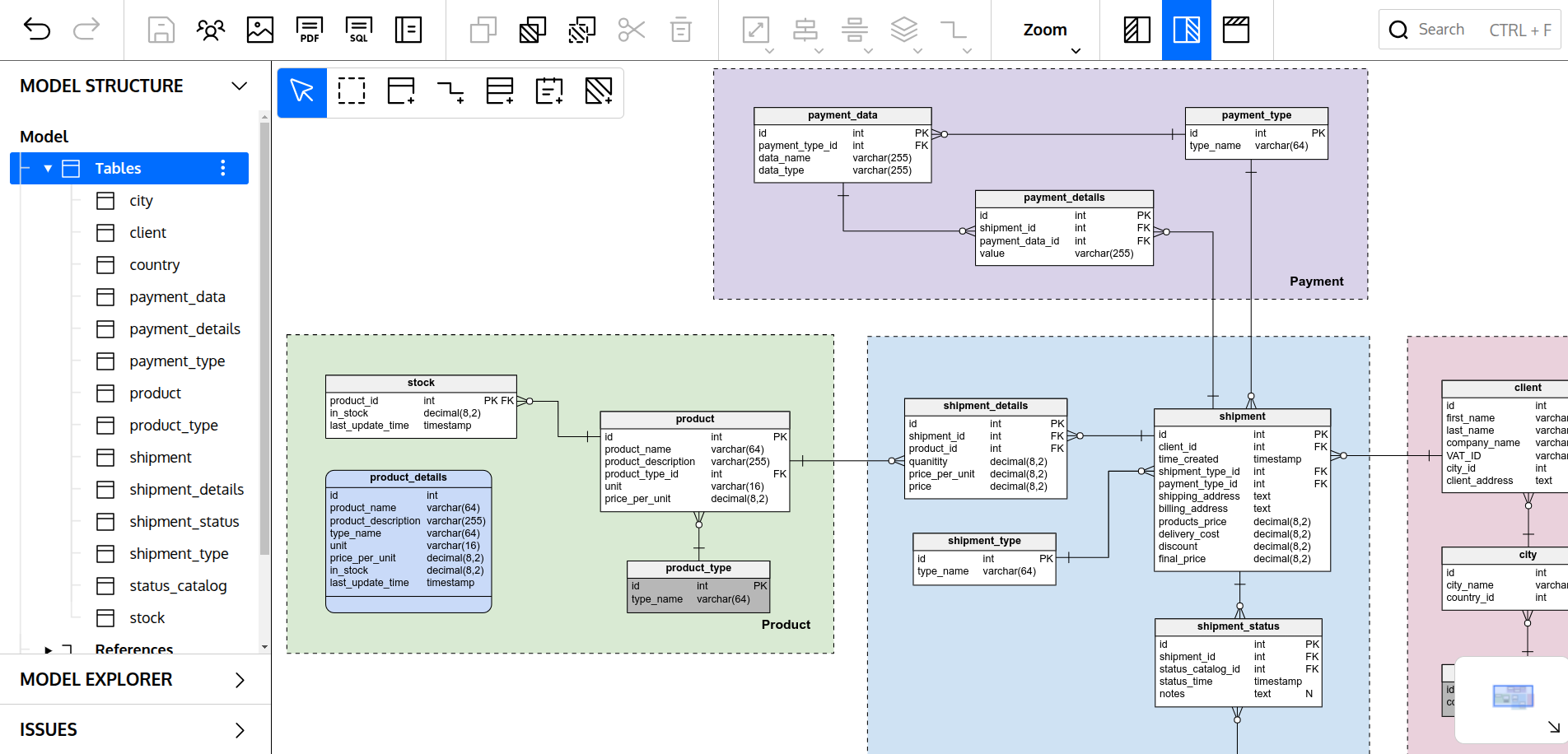This screenshot has height=754, width=1568.
Task: Open the align horizontal centers tool
Action: pos(855,30)
